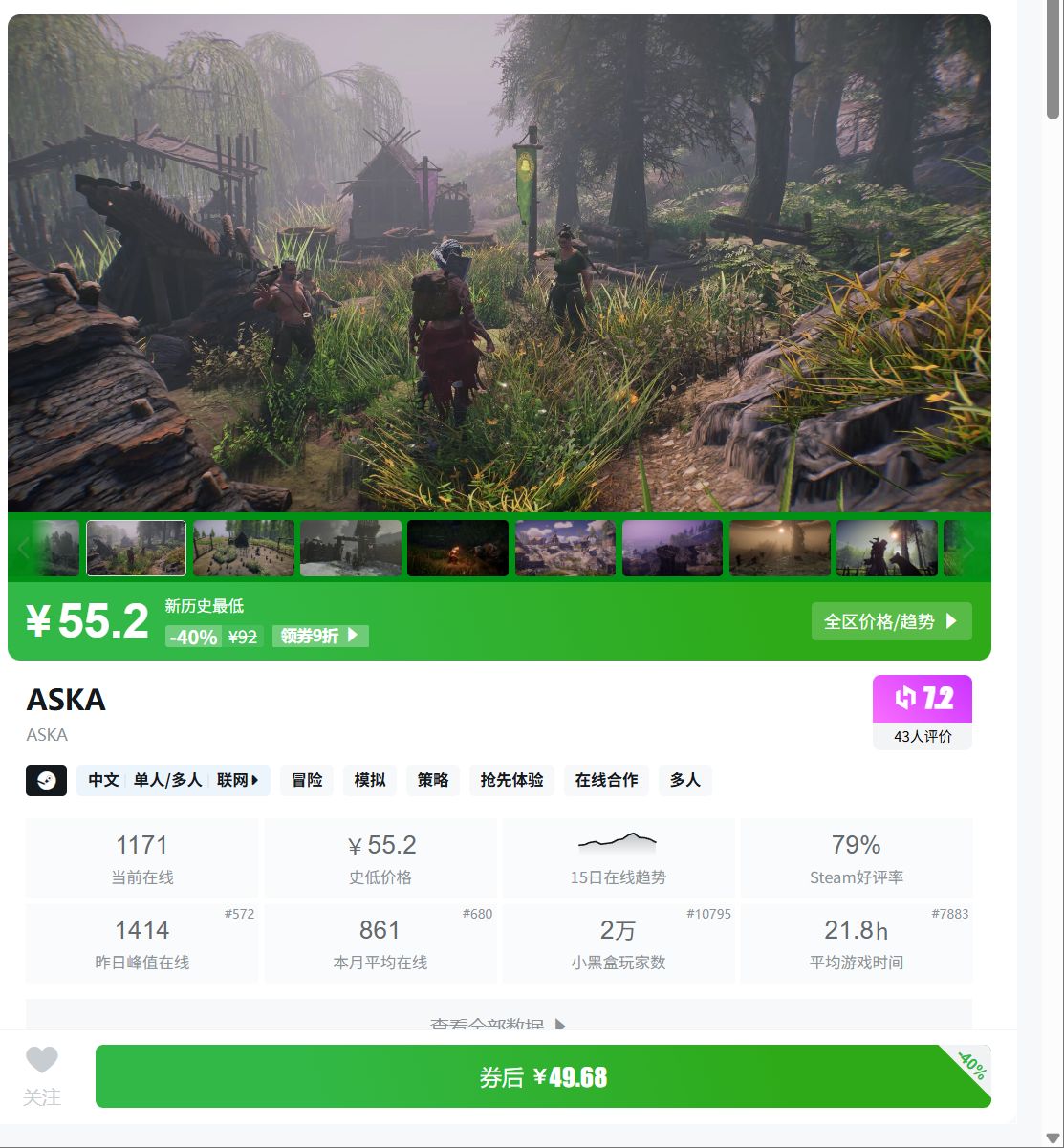1064x1148 pixels.
Task: Open the 15-day online trend chart
Action: click(x=619, y=857)
